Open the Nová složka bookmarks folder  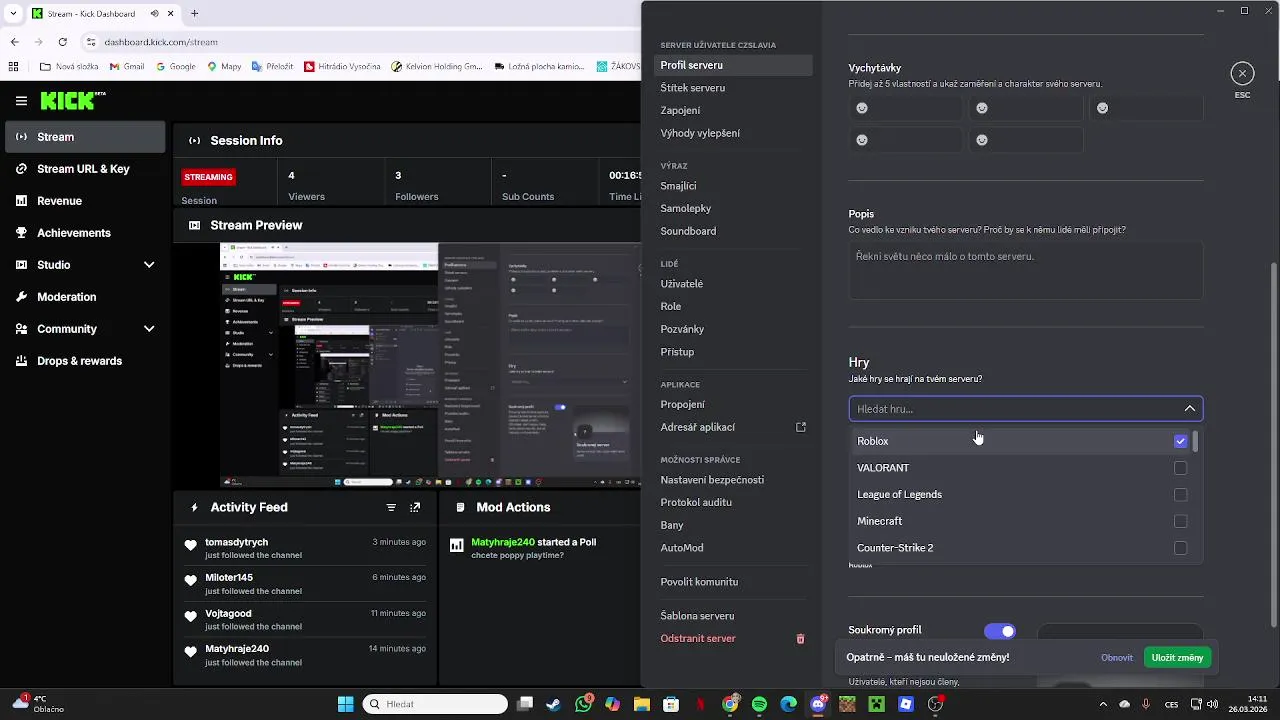70,67
